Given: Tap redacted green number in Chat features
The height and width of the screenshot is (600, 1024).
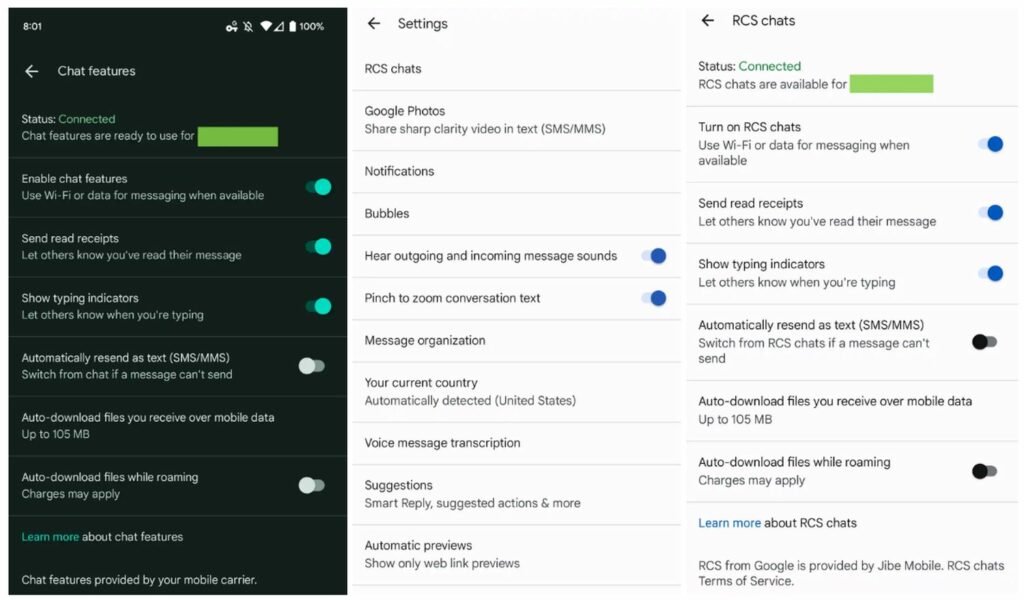Looking at the screenshot, I should 238,136.
